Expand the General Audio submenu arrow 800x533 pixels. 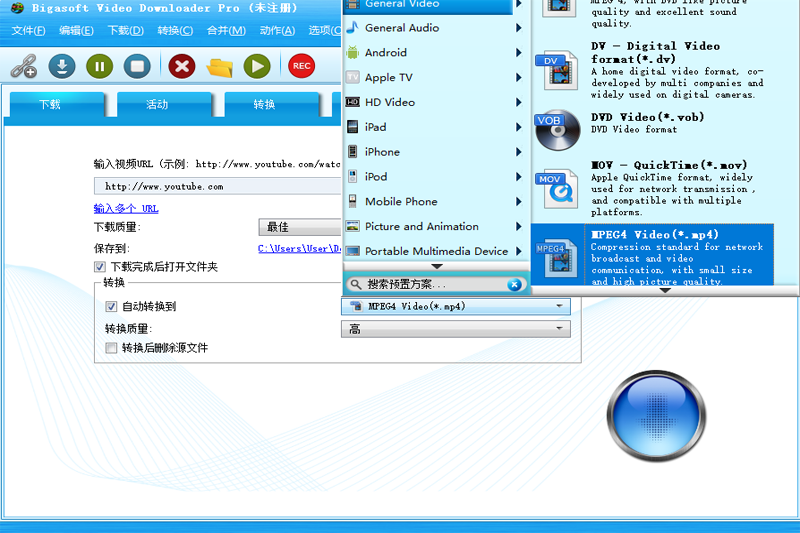coord(519,28)
